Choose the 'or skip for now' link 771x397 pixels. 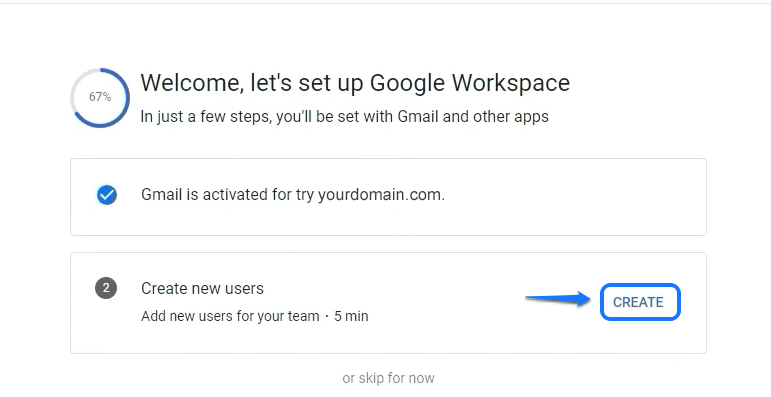pyautogui.click(x=388, y=378)
